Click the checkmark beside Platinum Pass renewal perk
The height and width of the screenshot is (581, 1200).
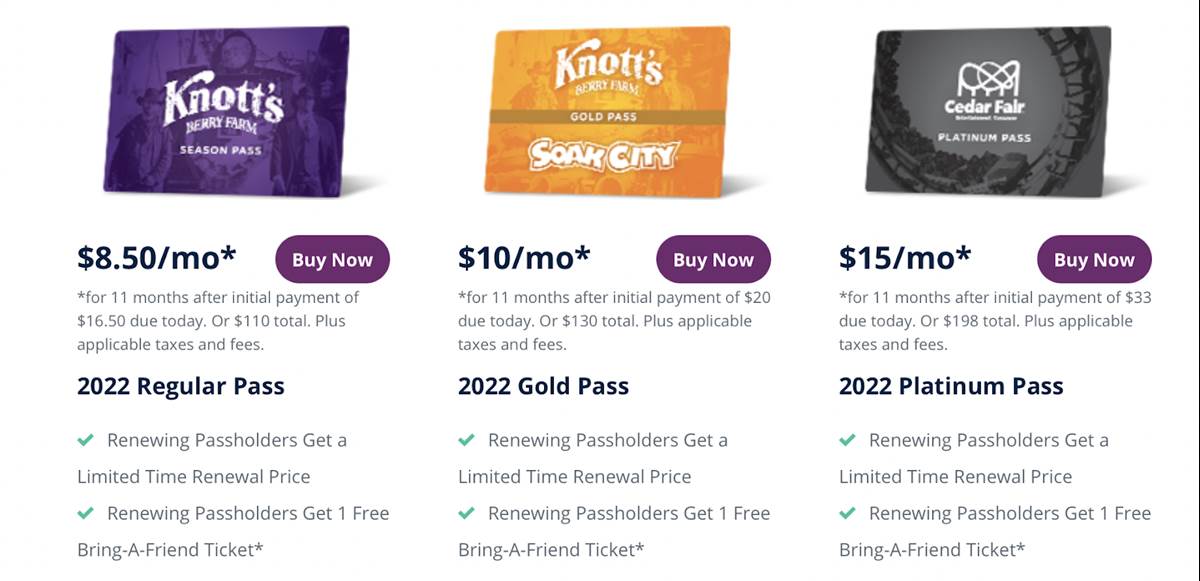click(847, 439)
